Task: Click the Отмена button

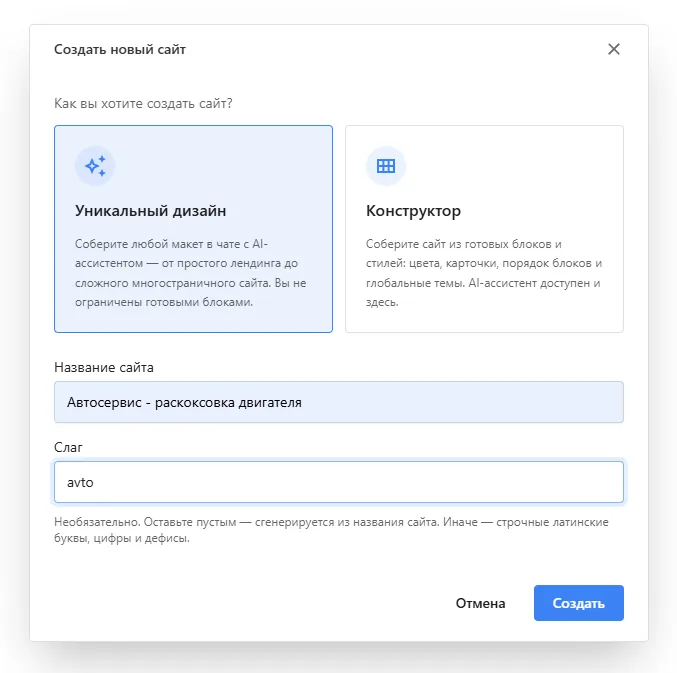Action: pyautogui.click(x=480, y=603)
